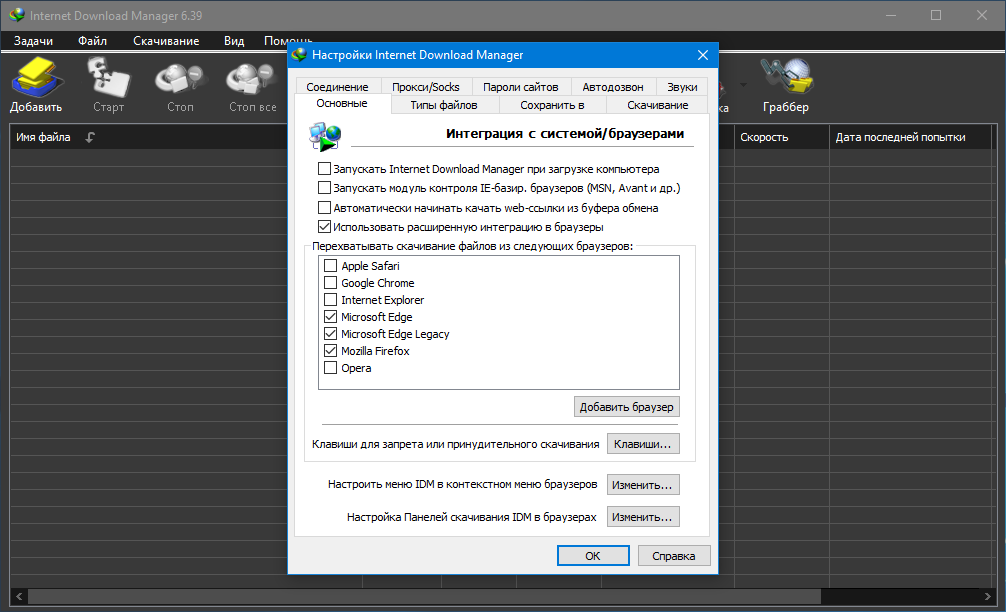Viewport: 1006px width, 612px height.
Task: Click the horizontal scrollbar right arrow
Action: [987, 597]
